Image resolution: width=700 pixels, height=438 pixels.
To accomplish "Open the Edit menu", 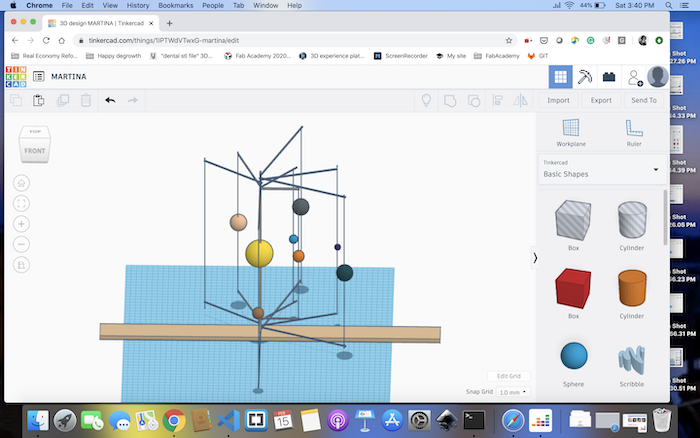I will tap(88, 5).
